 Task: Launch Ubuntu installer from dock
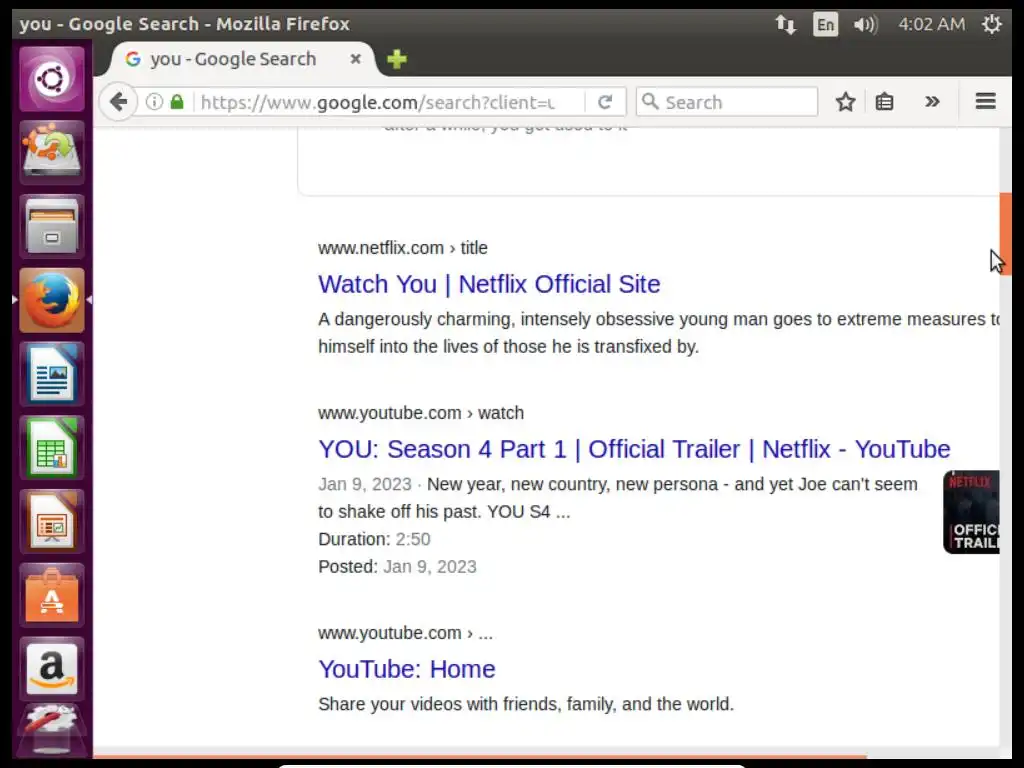(52, 152)
